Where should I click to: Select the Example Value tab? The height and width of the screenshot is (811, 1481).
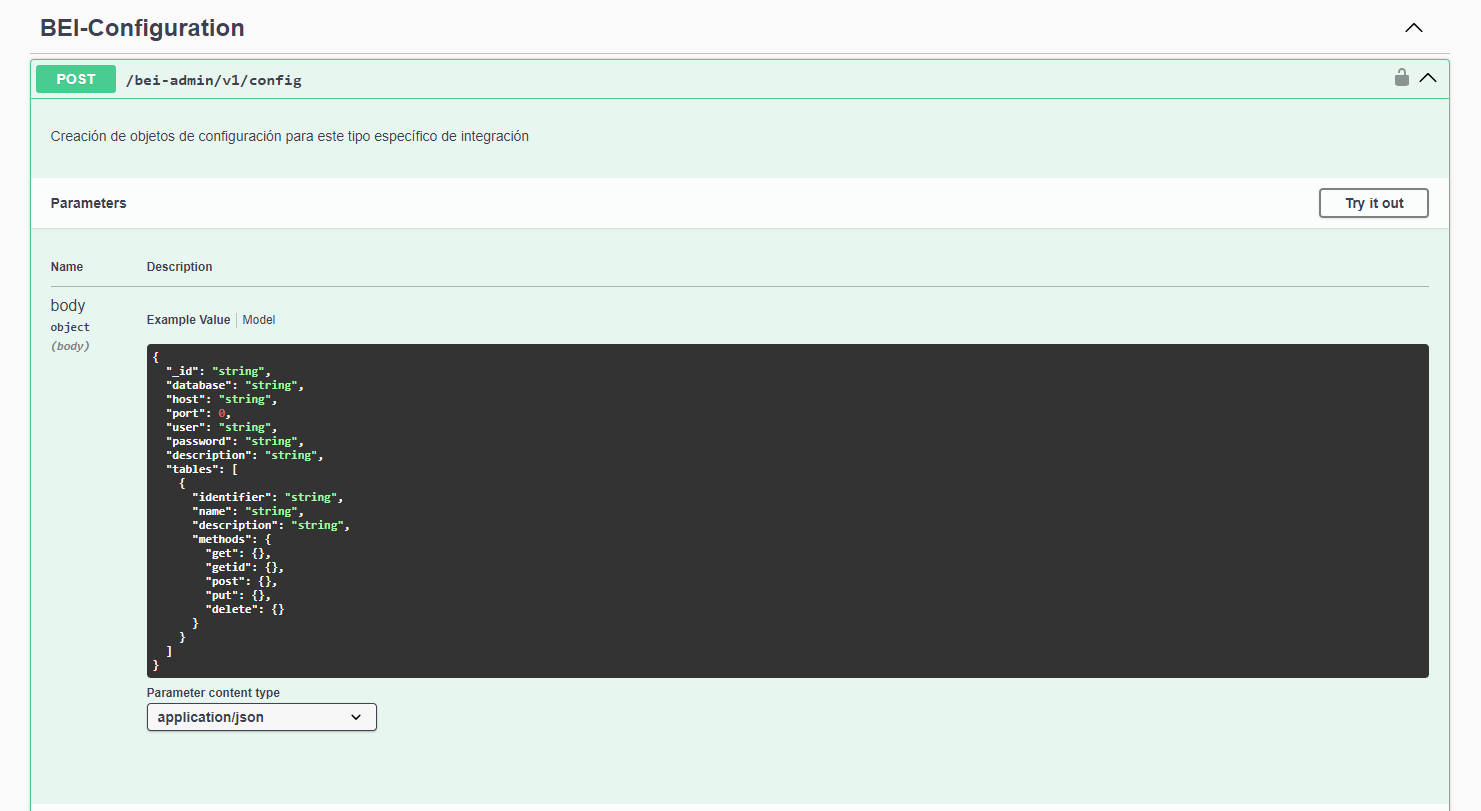click(x=188, y=319)
